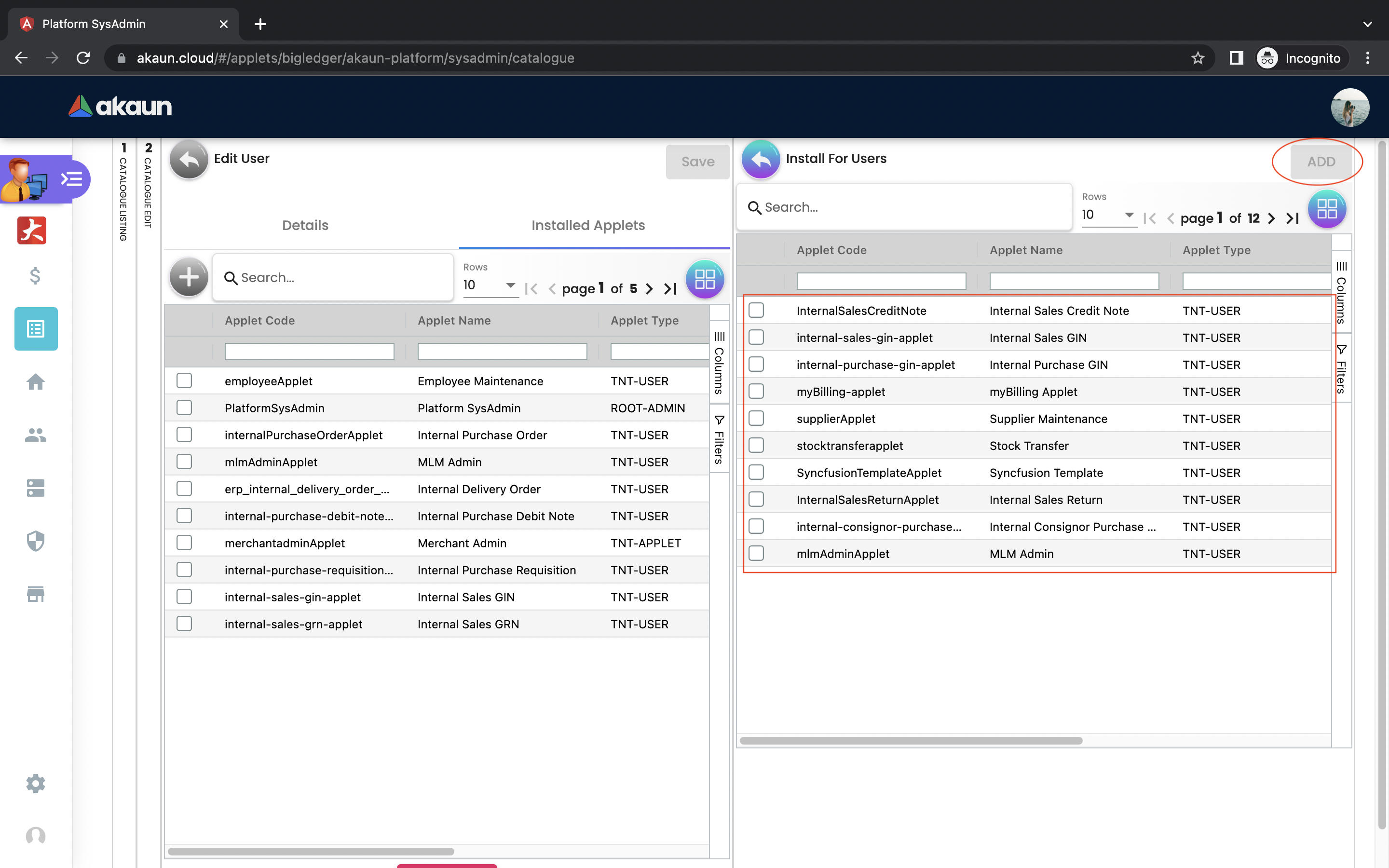Check the employeeApplet row checkbox
This screenshot has height=868, width=1389.
[184, 380]
